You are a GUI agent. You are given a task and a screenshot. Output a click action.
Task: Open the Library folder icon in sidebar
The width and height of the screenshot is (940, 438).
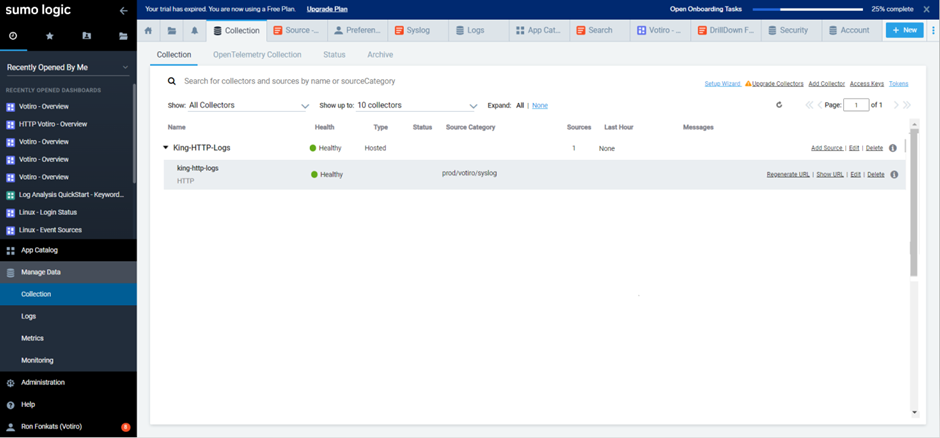coord(123,36)
